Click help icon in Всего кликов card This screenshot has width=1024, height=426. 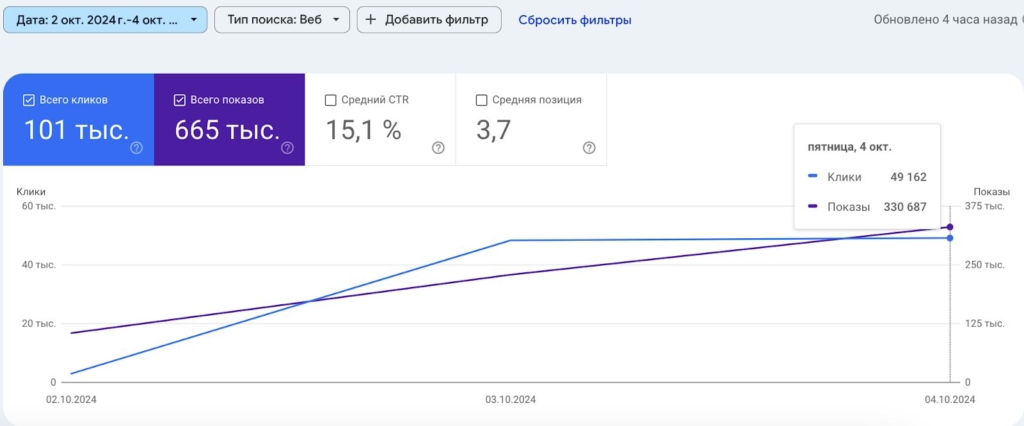136,148
